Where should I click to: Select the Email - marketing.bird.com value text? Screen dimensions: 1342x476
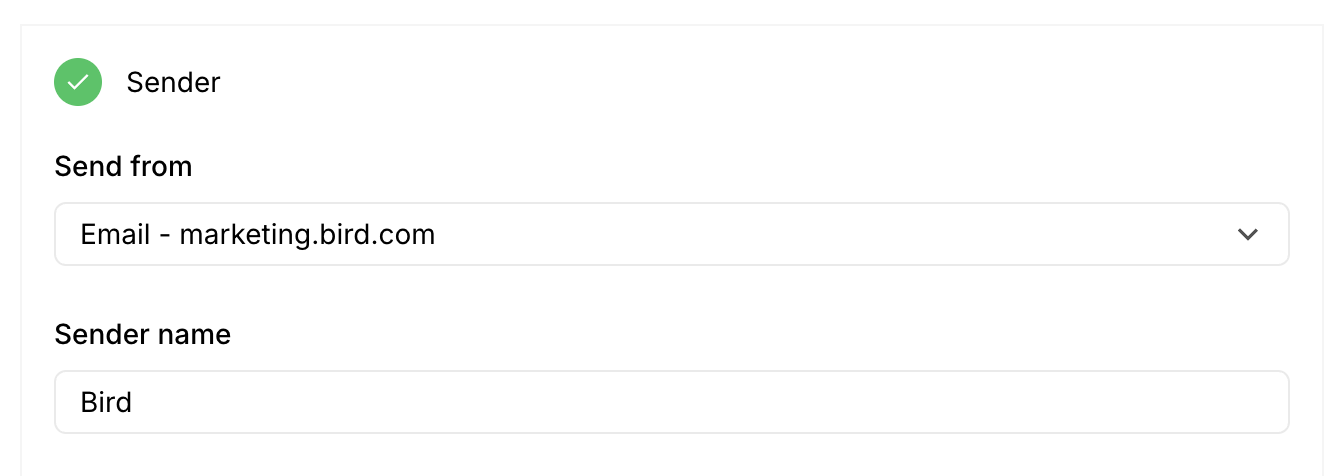[x=258, y=235]
